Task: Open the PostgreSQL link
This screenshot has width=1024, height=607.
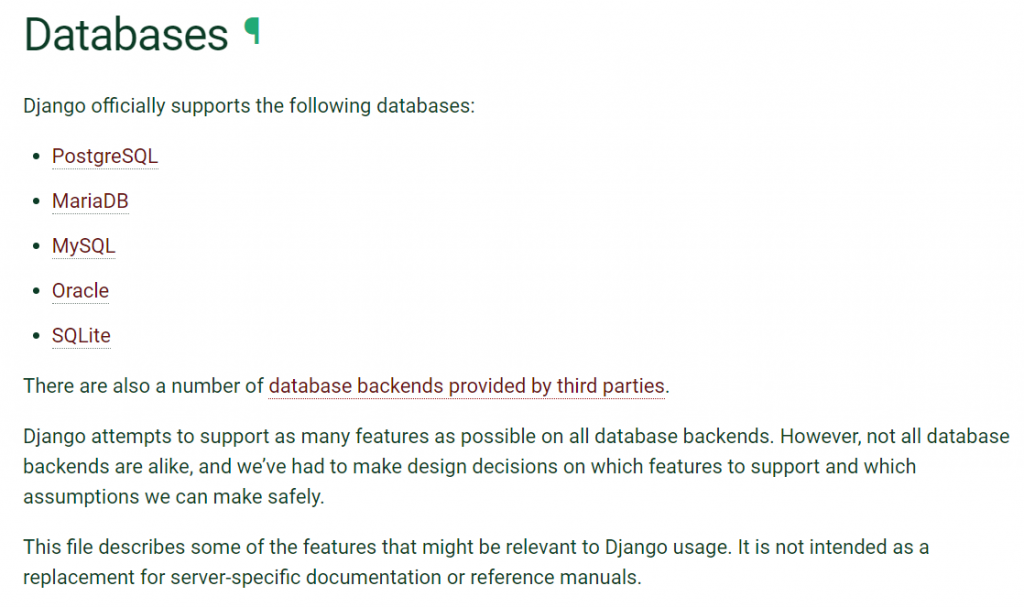Action: point(104,156)
